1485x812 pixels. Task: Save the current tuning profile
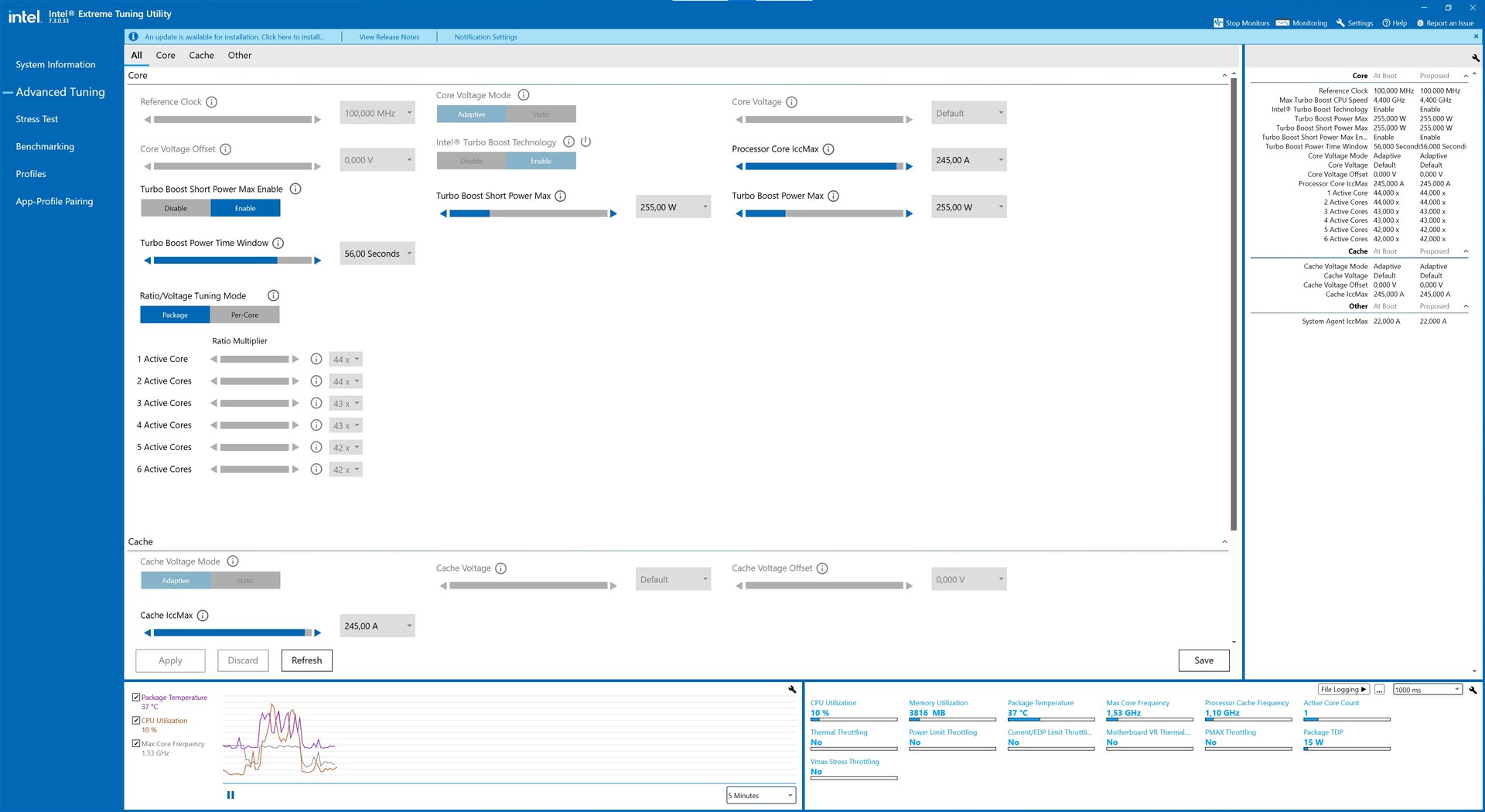pyautogui.click(x=1204, y=660)
